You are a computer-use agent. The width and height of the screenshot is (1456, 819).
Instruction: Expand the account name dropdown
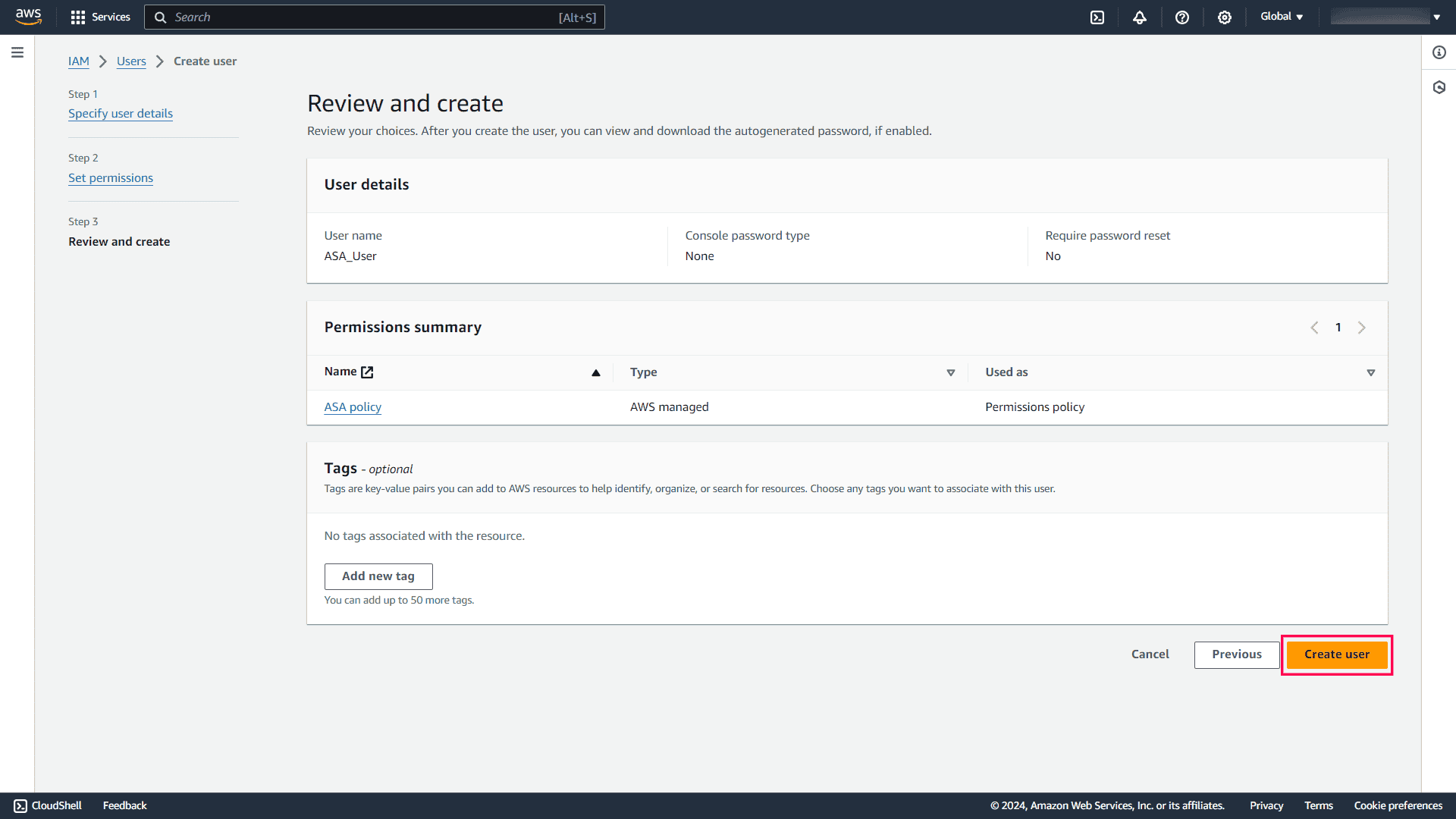click(x=1437, y=16)
